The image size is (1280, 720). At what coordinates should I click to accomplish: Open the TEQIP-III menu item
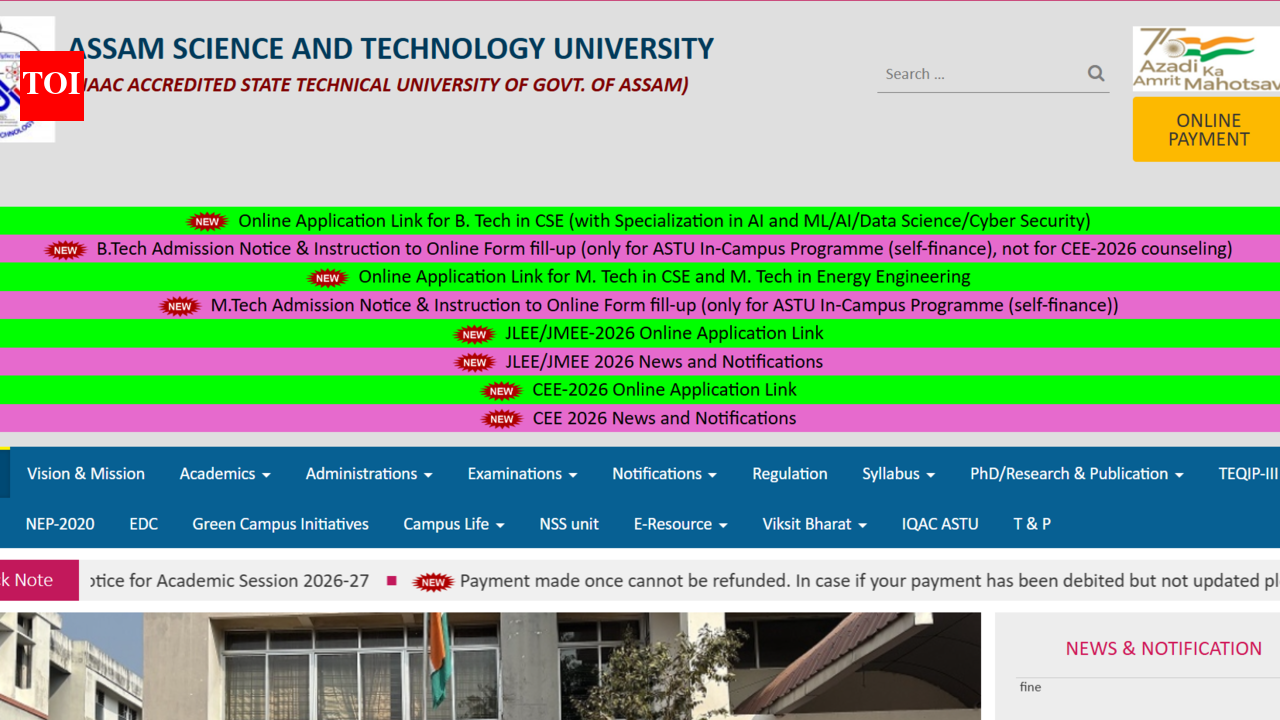(1248, 473)
